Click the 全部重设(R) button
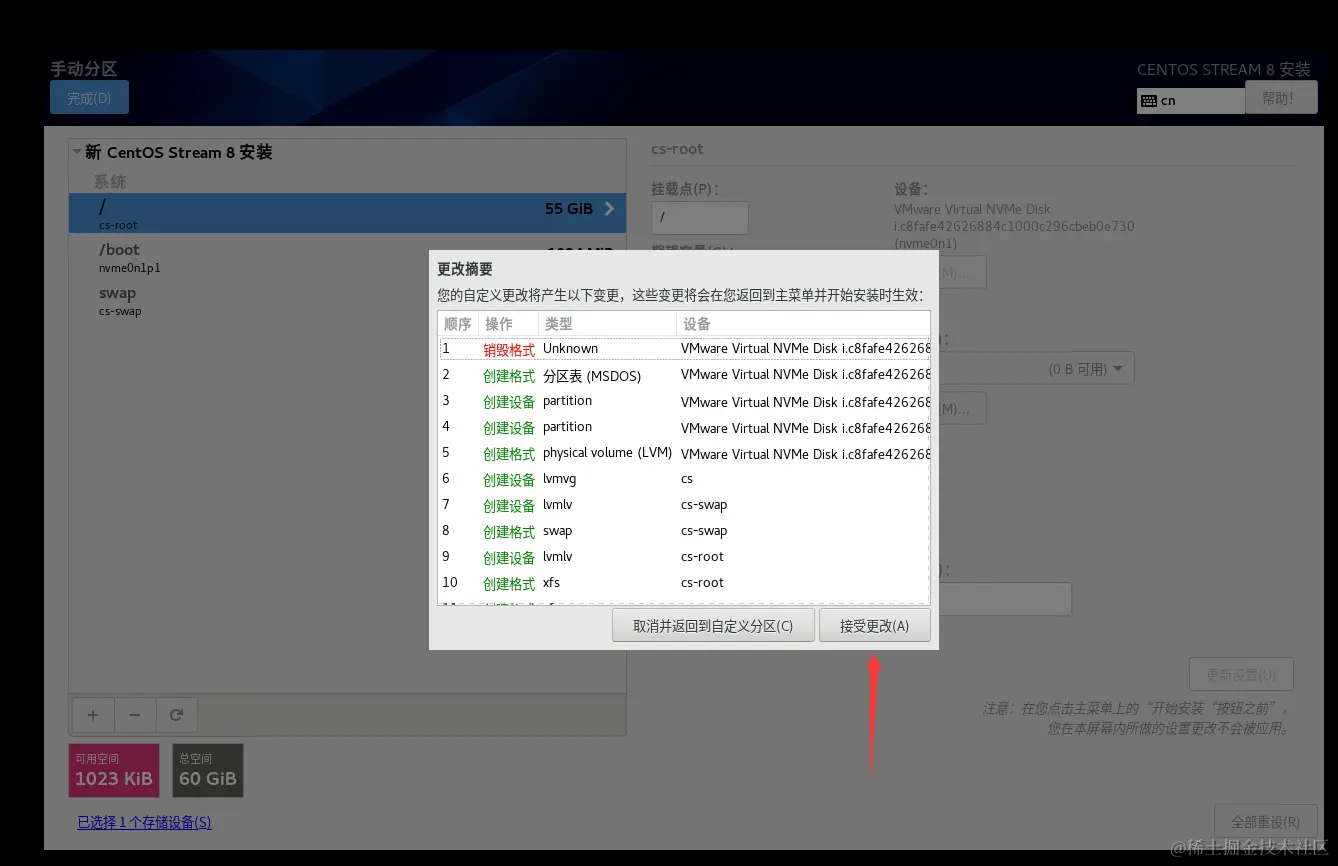 [x=1265, y=820]
